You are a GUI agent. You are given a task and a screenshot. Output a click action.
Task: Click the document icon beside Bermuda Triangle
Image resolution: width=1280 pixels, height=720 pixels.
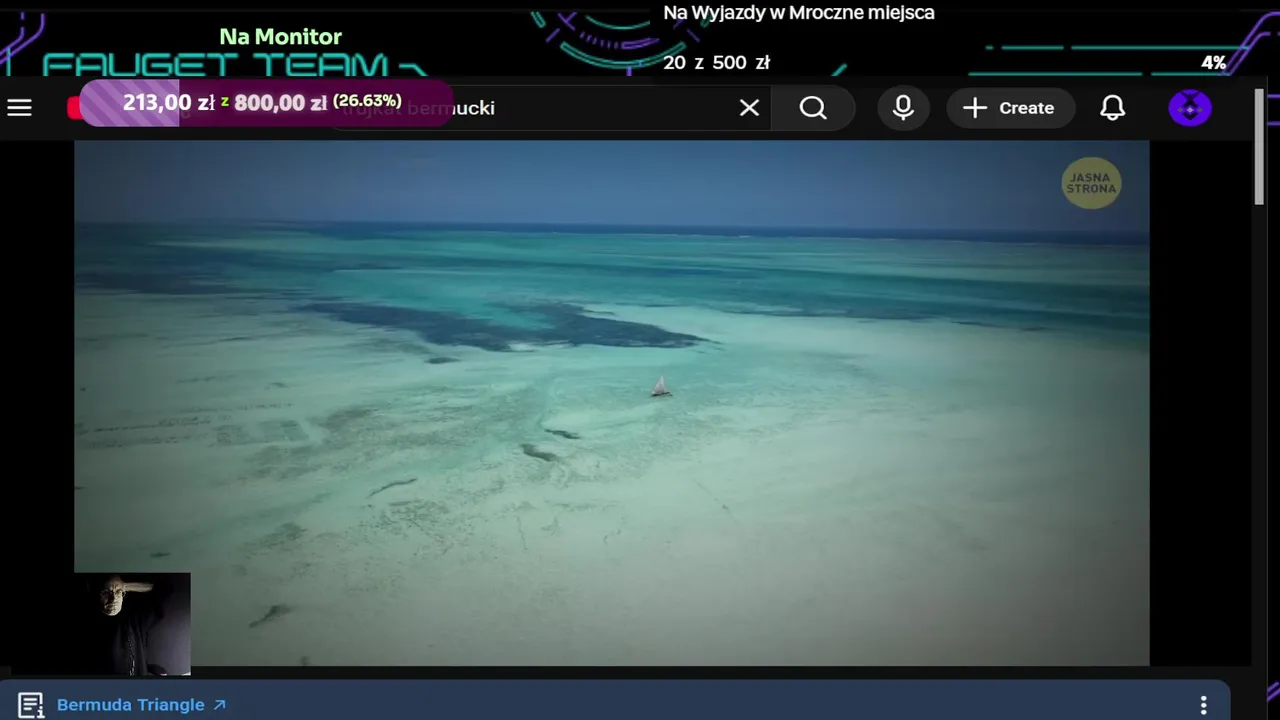point(31,705)
